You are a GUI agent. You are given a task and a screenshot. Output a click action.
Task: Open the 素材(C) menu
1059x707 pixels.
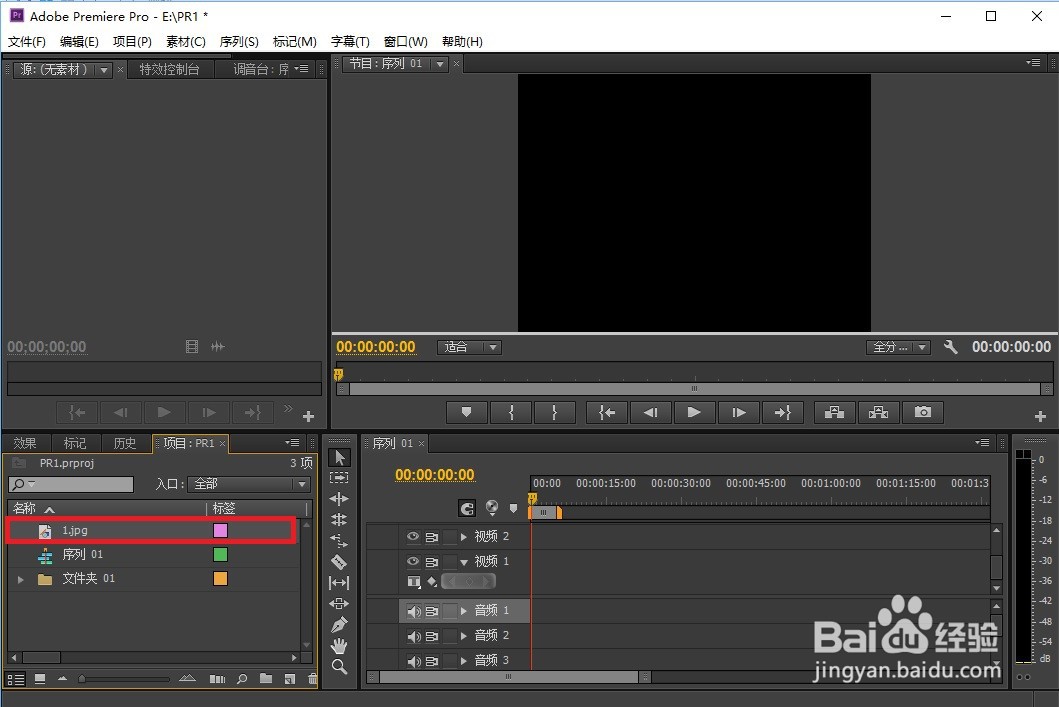186,41
